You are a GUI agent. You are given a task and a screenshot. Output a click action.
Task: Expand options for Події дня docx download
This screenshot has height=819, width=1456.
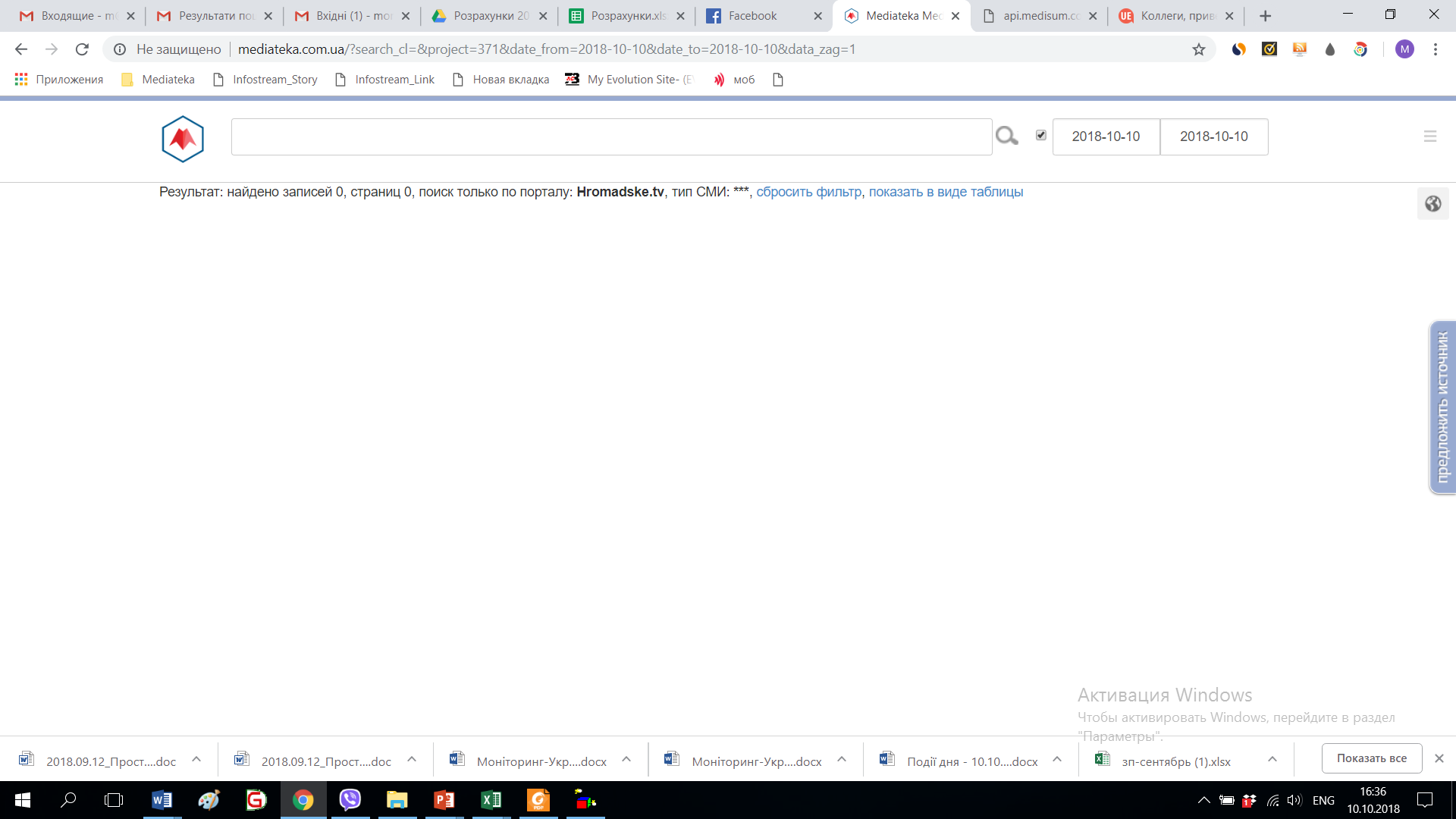(1057, 759)
